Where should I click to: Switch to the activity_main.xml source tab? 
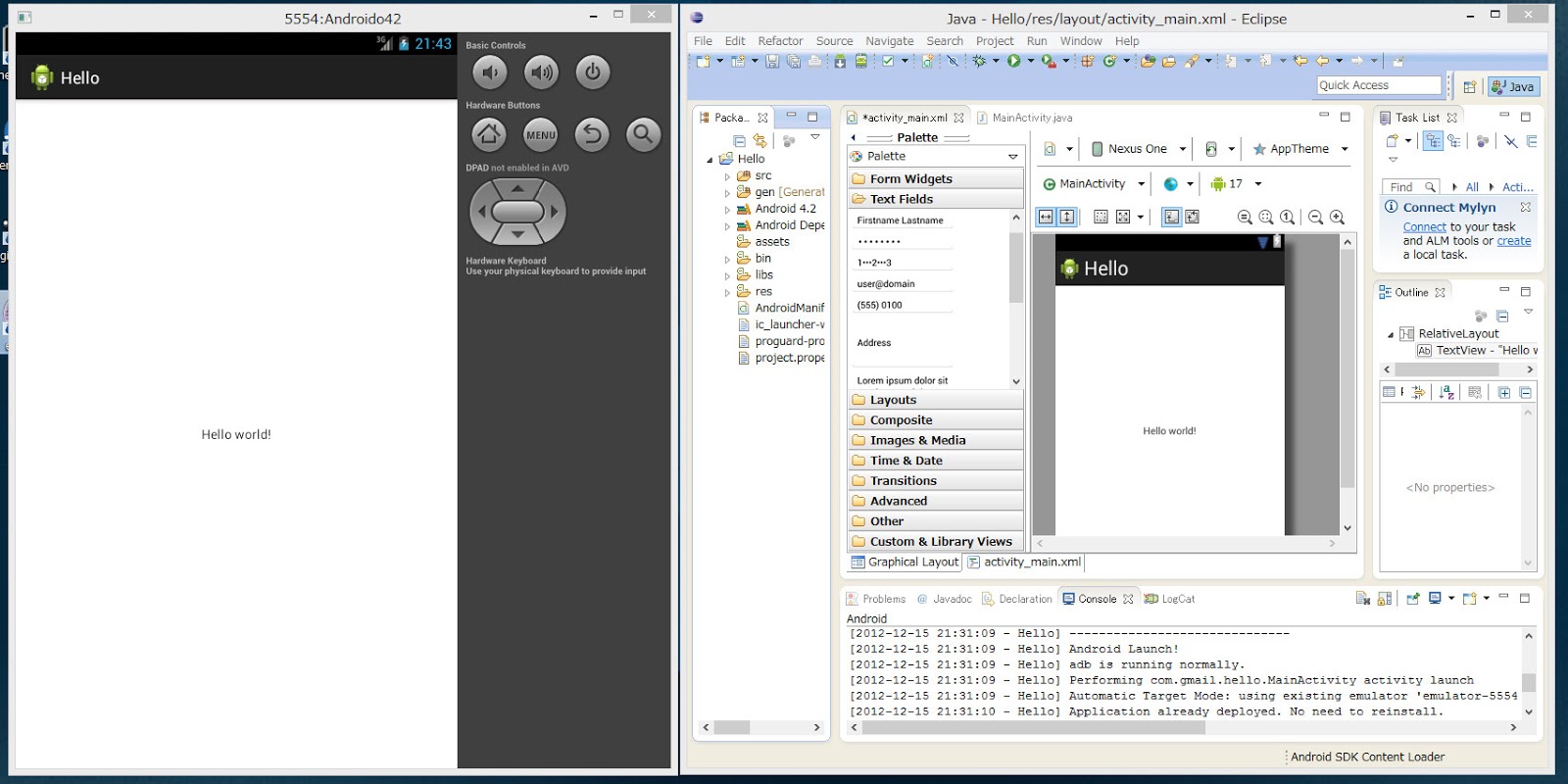pyautogui.click(x=1024, y=563)
